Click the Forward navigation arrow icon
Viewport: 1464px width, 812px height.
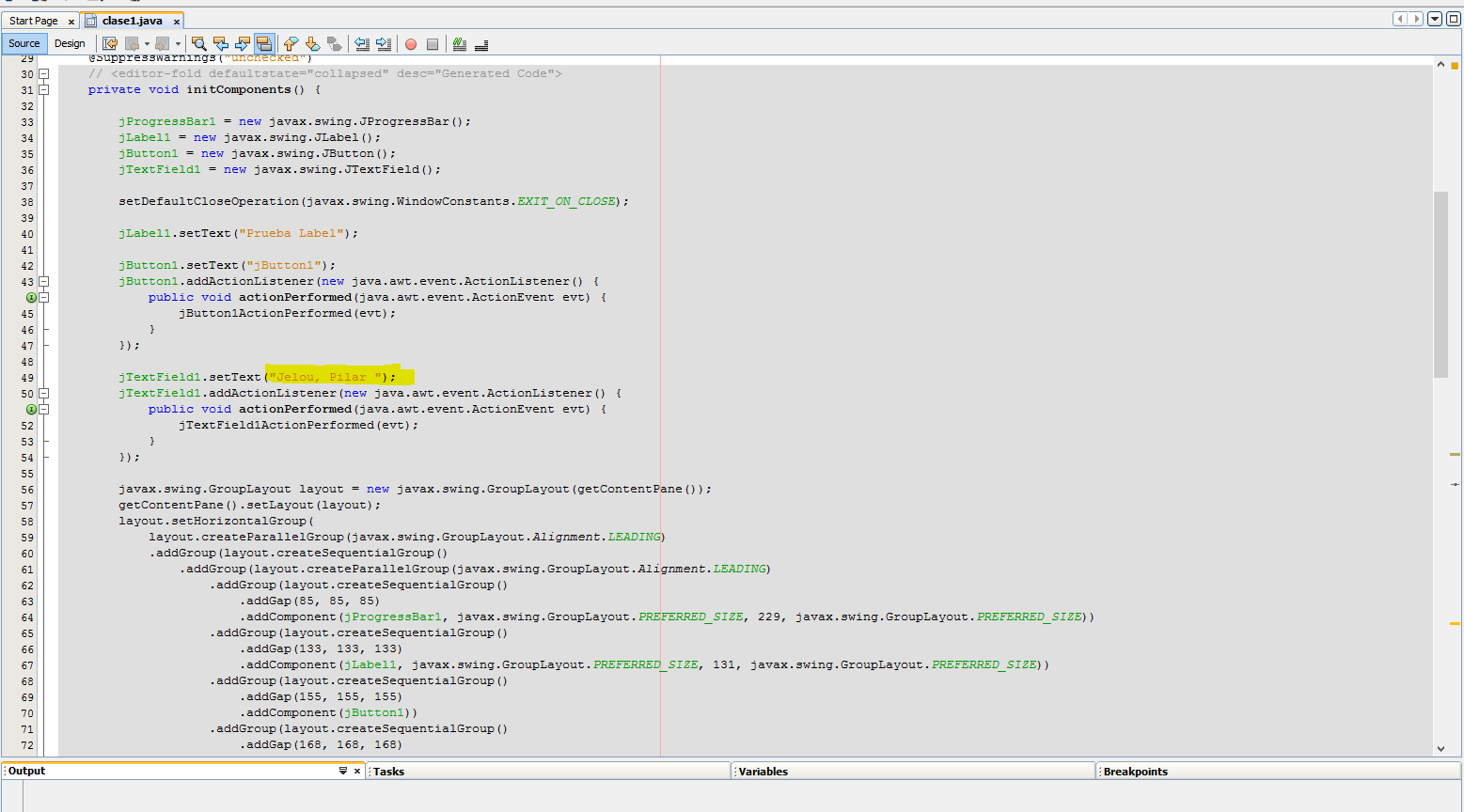tap(163, 43)
